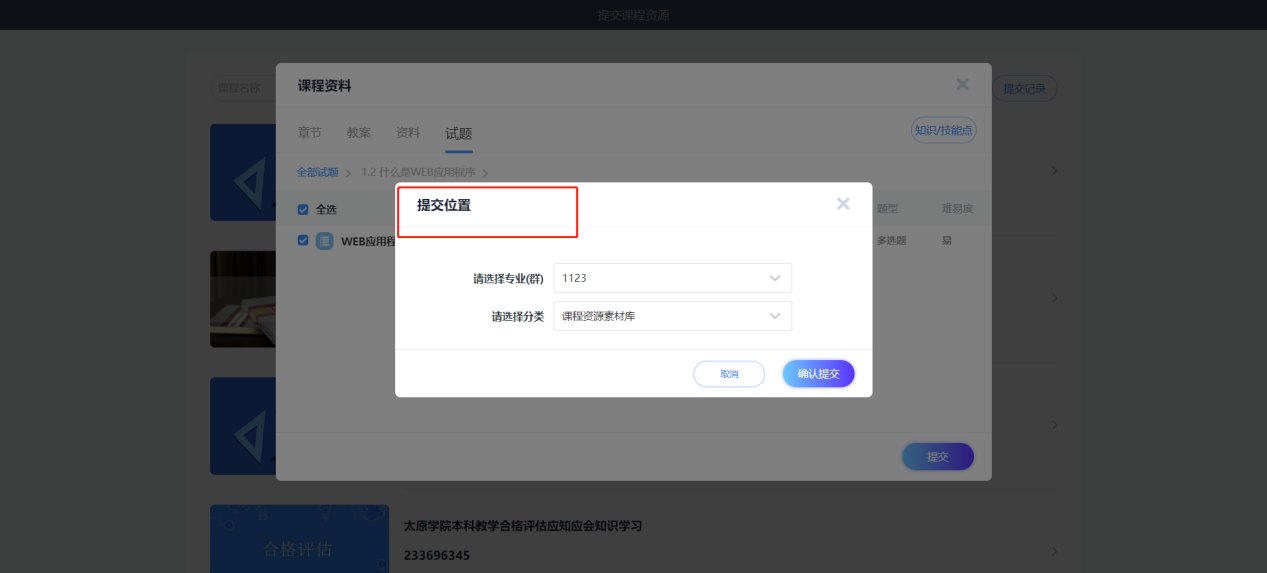Click the 合格评估 course thumbnail

pos(299,540)
